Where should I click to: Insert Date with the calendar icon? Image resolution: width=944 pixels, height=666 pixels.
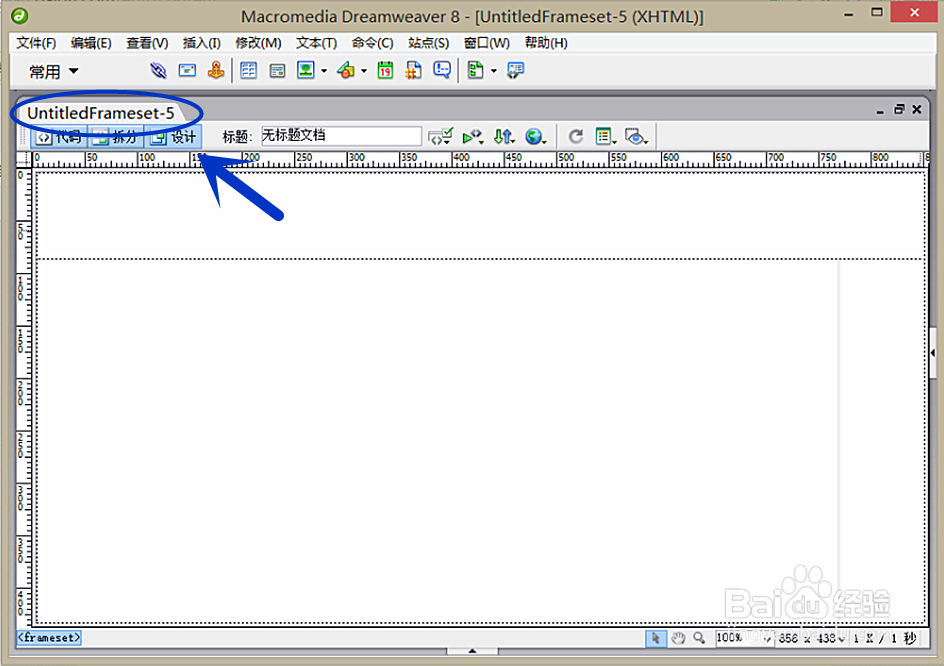[x=385, y=70]
